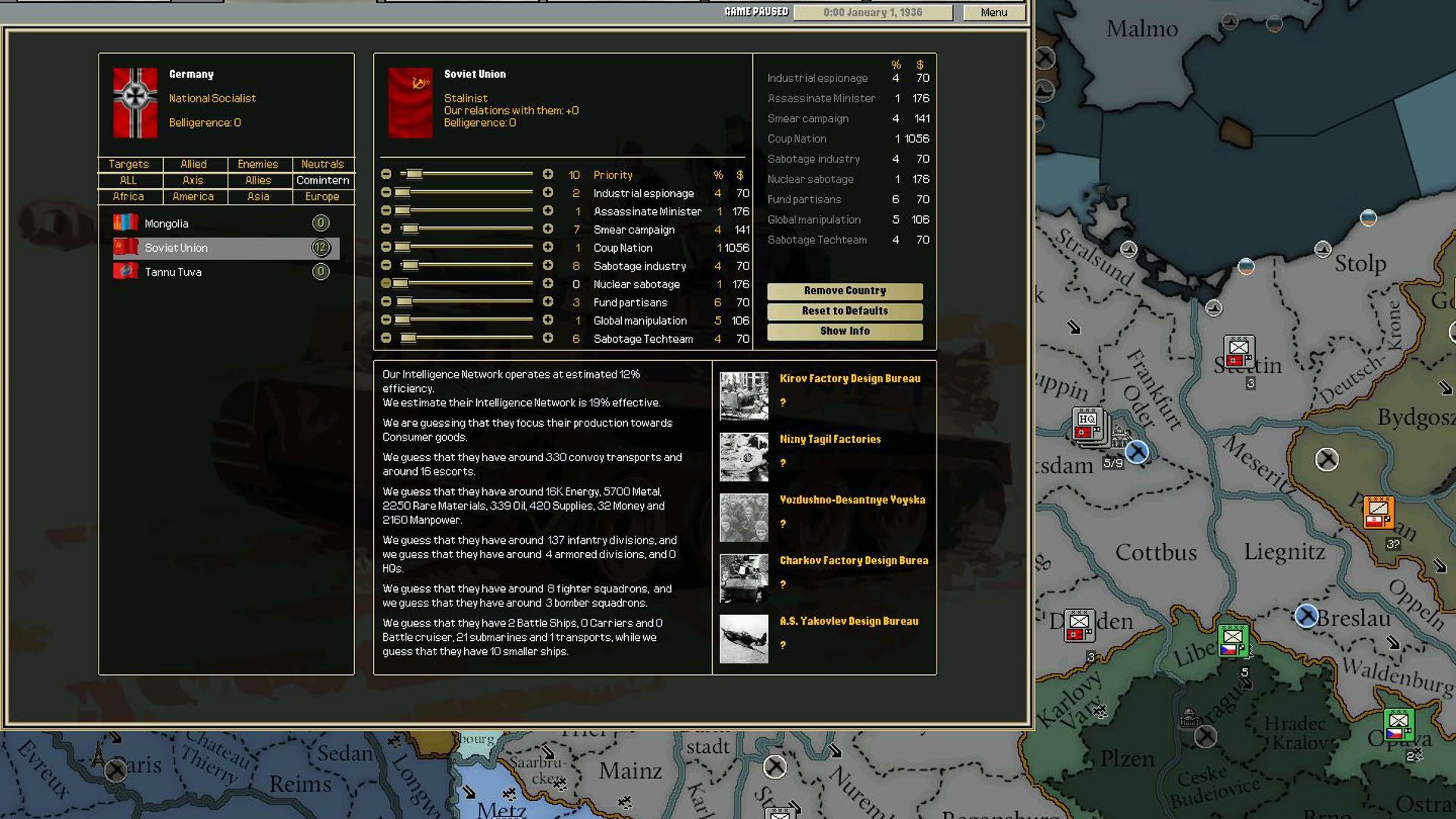Open Nizny Tagil Factories thumbnail
This screenshot has height=819, width=1456.
(744, 457)
